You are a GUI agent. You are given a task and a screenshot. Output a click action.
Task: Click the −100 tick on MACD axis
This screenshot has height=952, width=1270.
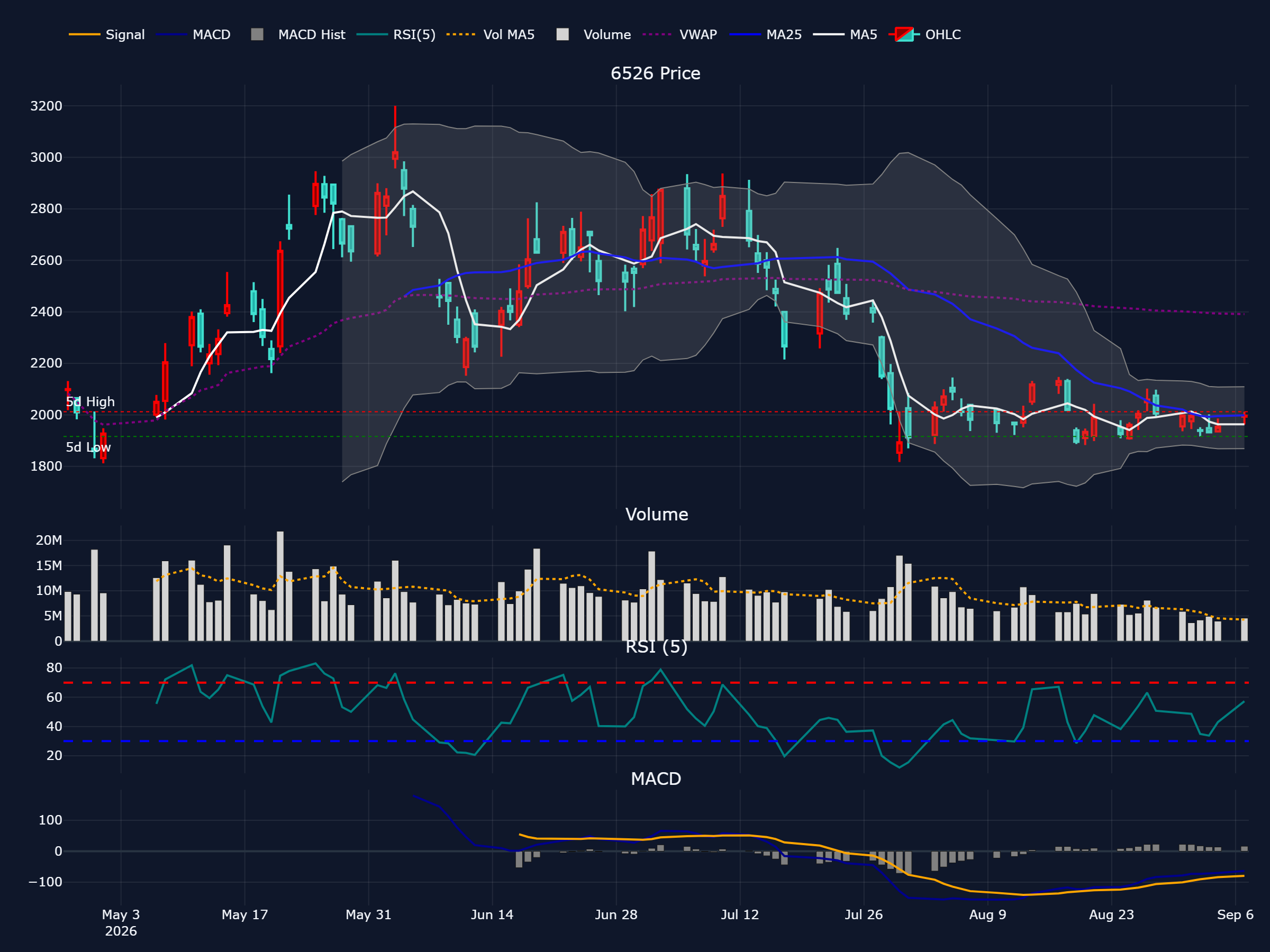point(46,882)
